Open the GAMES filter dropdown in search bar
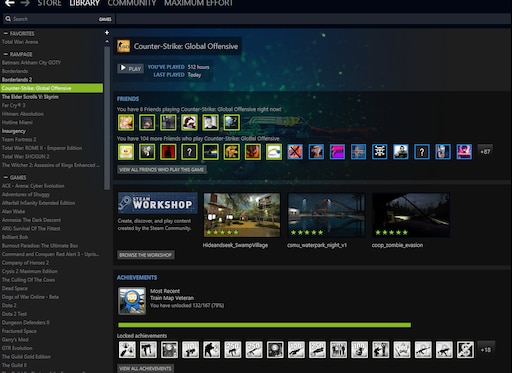 point(105,19)
